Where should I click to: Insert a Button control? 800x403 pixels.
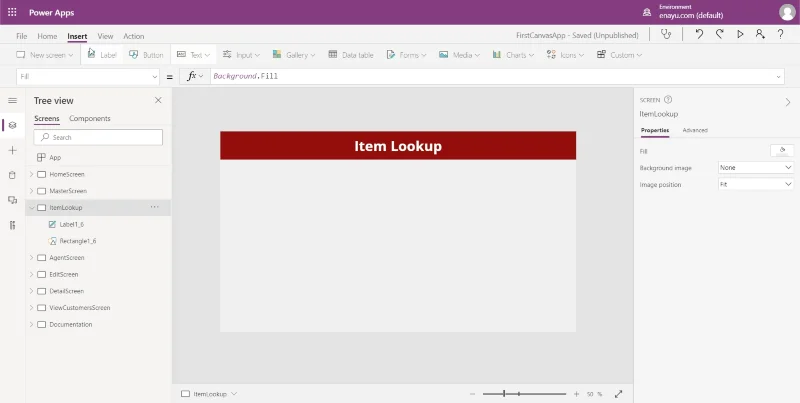pyautogui.click(x=146, y=55)
